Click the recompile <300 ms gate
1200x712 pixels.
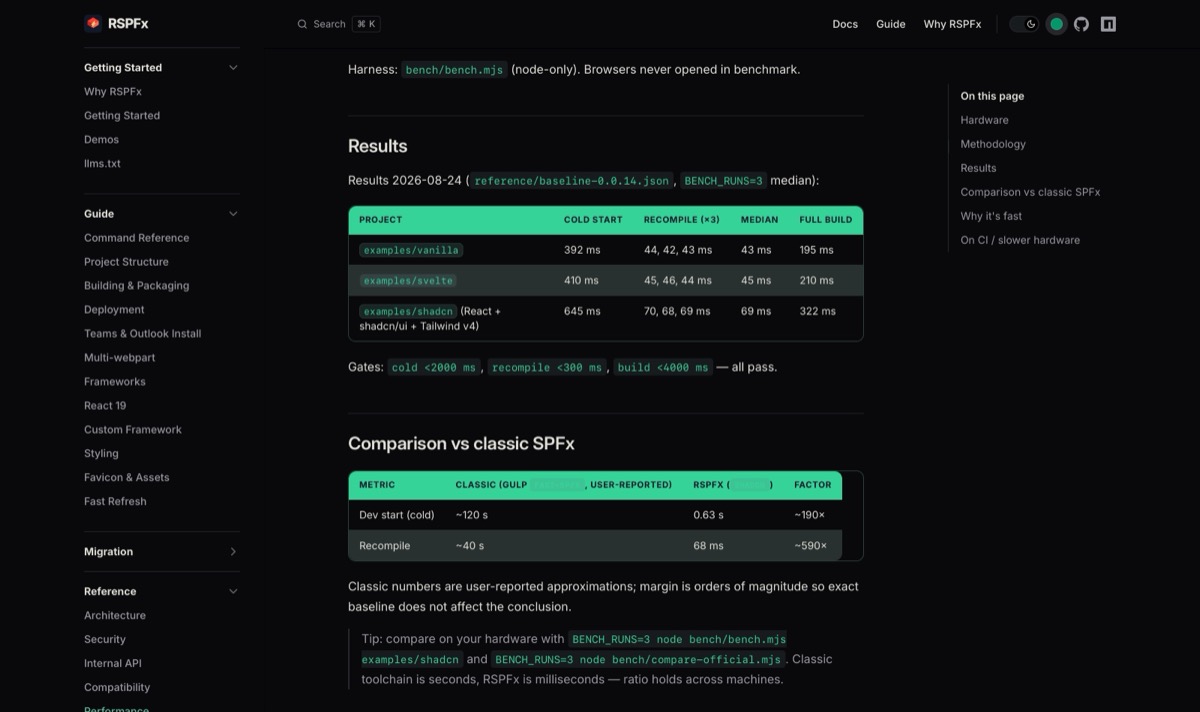(x=547, y=367)
